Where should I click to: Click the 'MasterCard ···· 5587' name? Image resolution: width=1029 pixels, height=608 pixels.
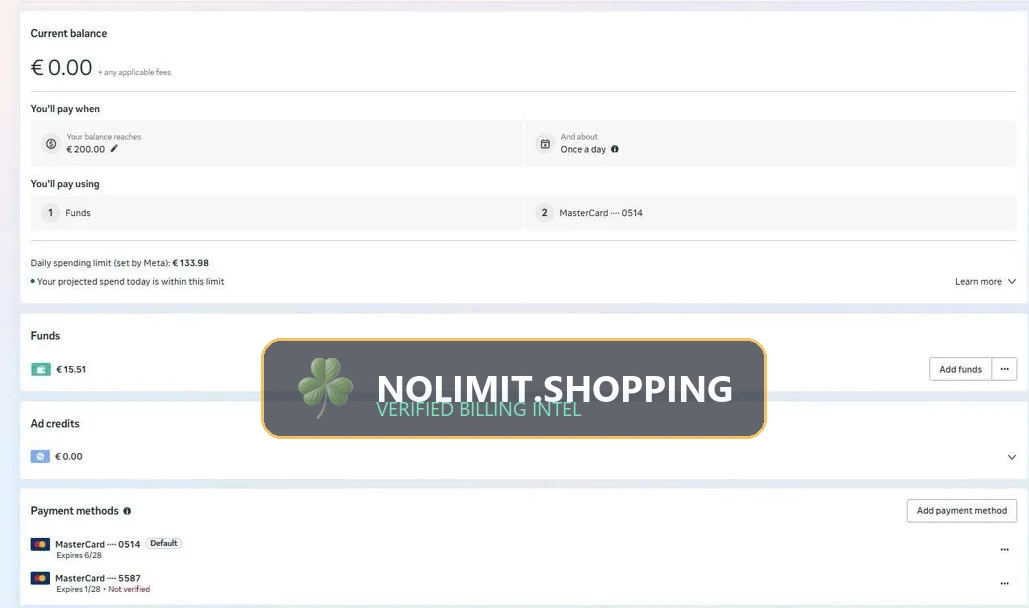[98, 578]
